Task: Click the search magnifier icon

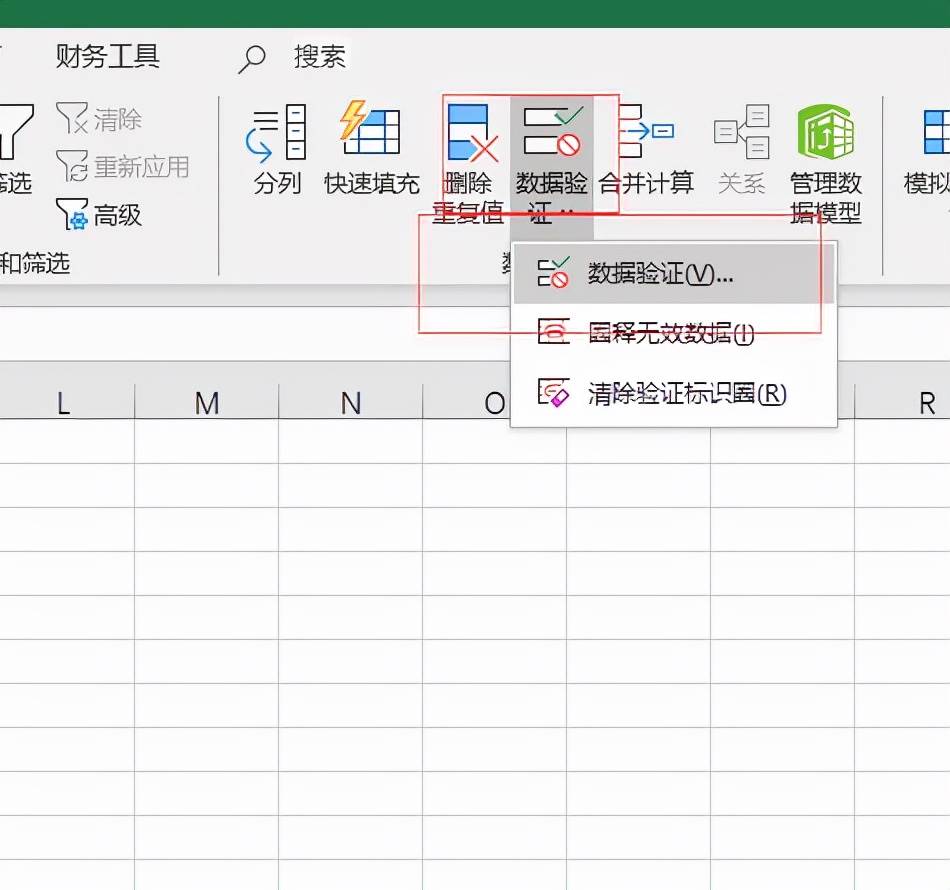Action: coord(251,59)
